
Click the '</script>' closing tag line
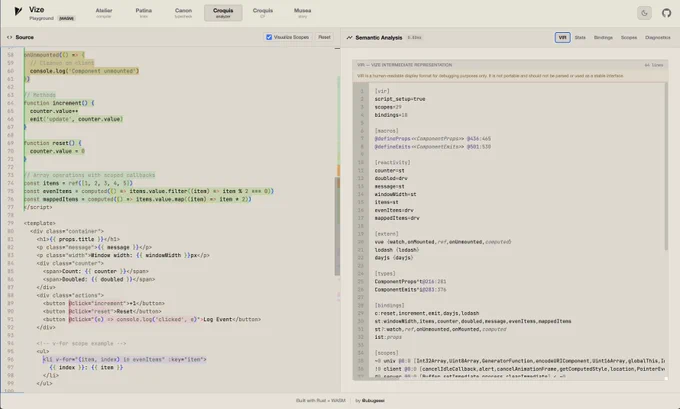[38, 207]
